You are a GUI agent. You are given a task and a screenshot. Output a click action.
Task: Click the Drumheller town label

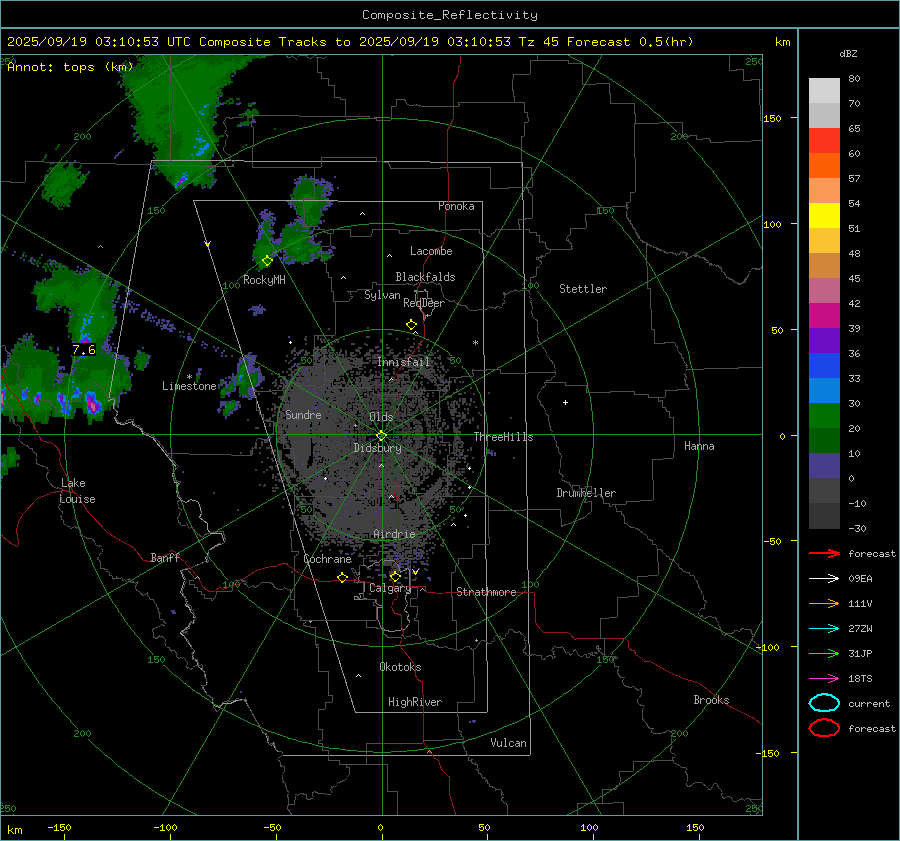point(586,493)
